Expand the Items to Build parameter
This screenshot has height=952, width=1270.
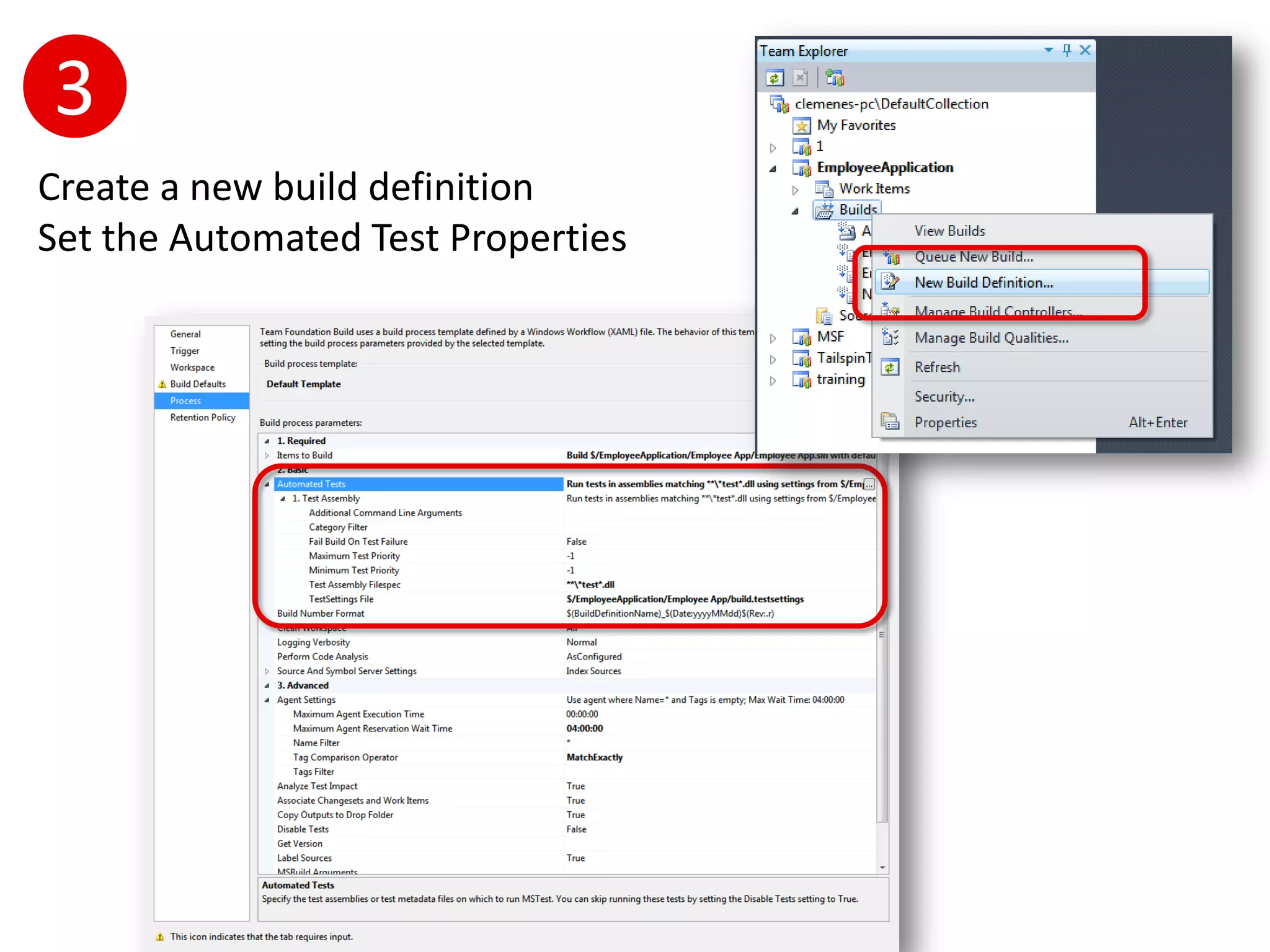267,456
